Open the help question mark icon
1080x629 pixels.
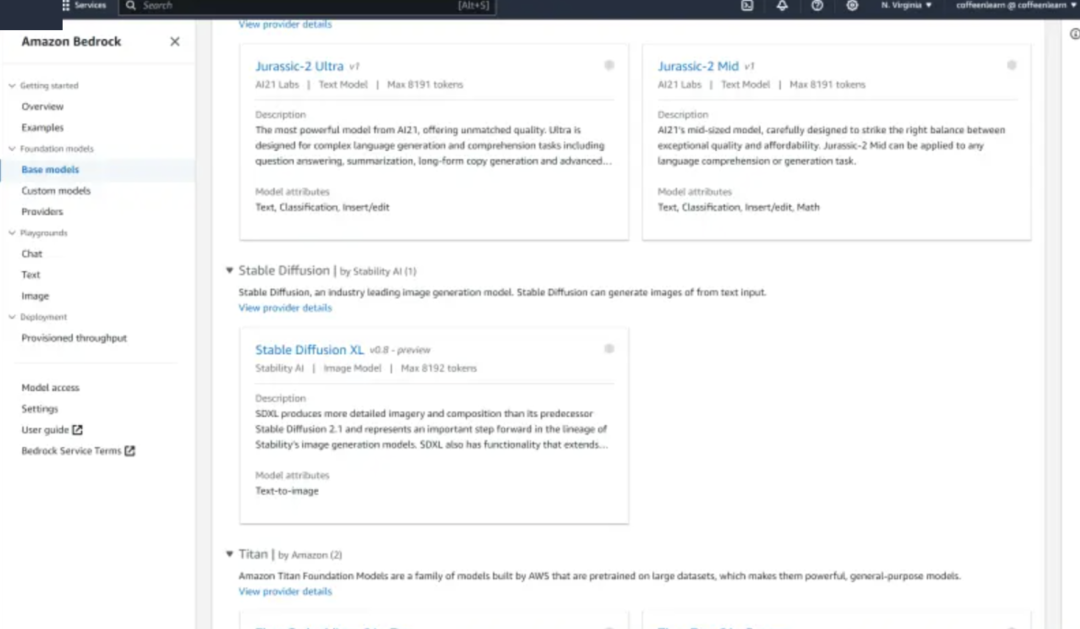(817, 6)
